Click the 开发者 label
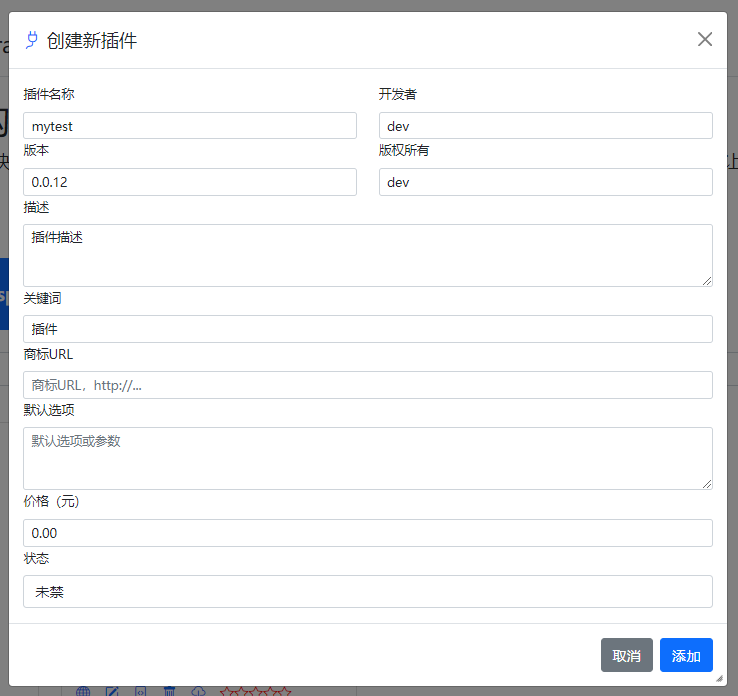Viewport: 738px width, 696px height. (x=398, y=94)
